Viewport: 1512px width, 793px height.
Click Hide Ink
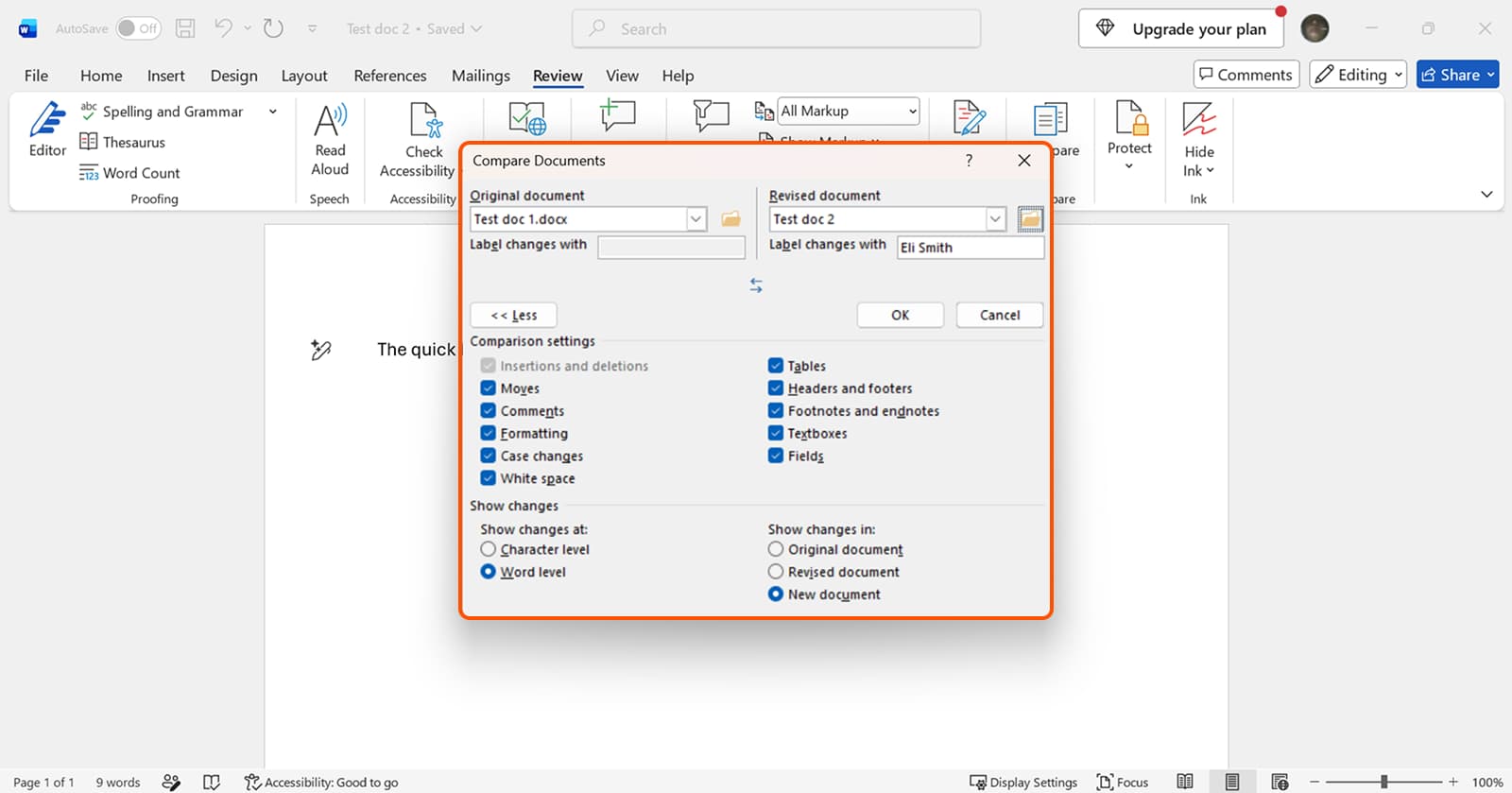tap(1198, 140)
